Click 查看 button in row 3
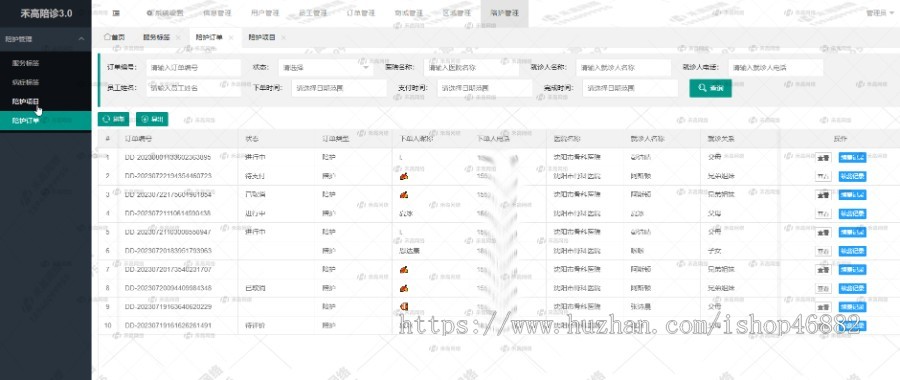The width and height of the screenshot is (900, 380). (x=823, y=195)
